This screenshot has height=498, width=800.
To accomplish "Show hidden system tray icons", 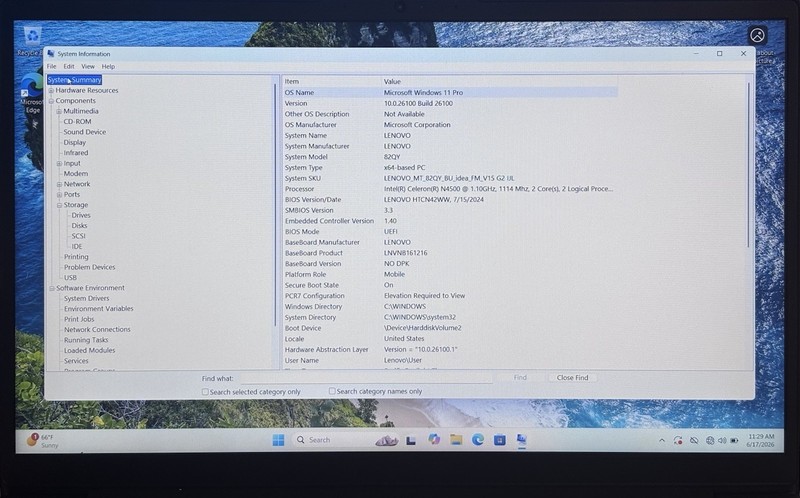I will point(662,440).
